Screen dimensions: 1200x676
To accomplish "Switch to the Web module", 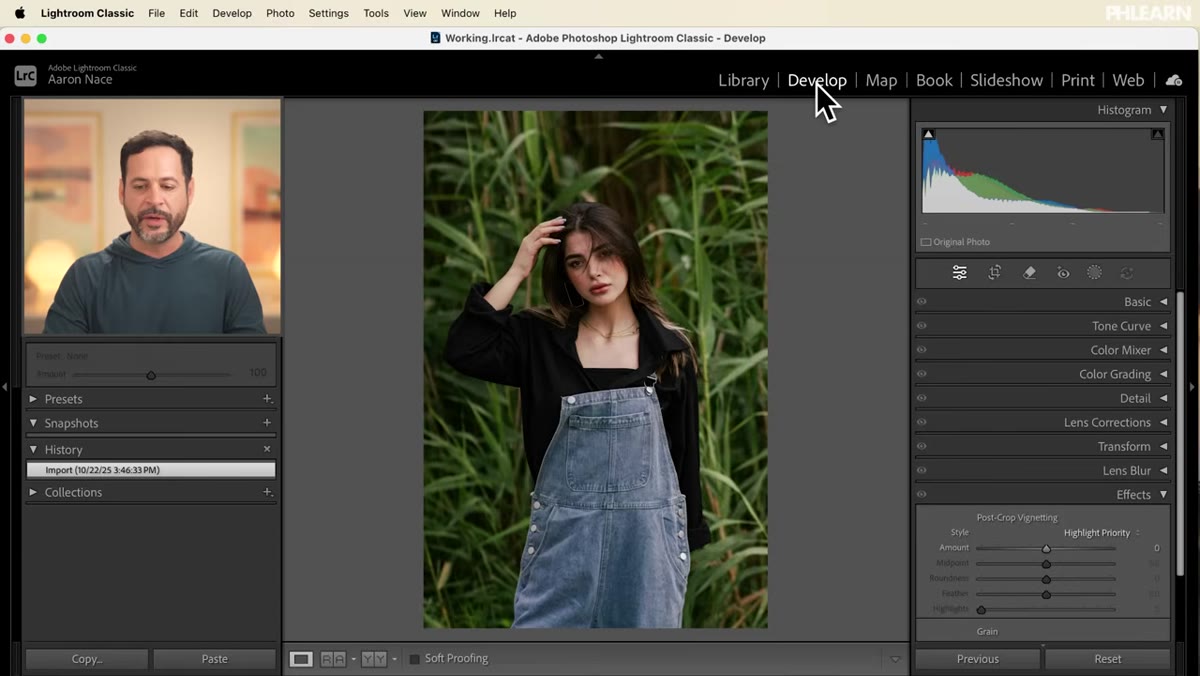I will (1128, 80).
